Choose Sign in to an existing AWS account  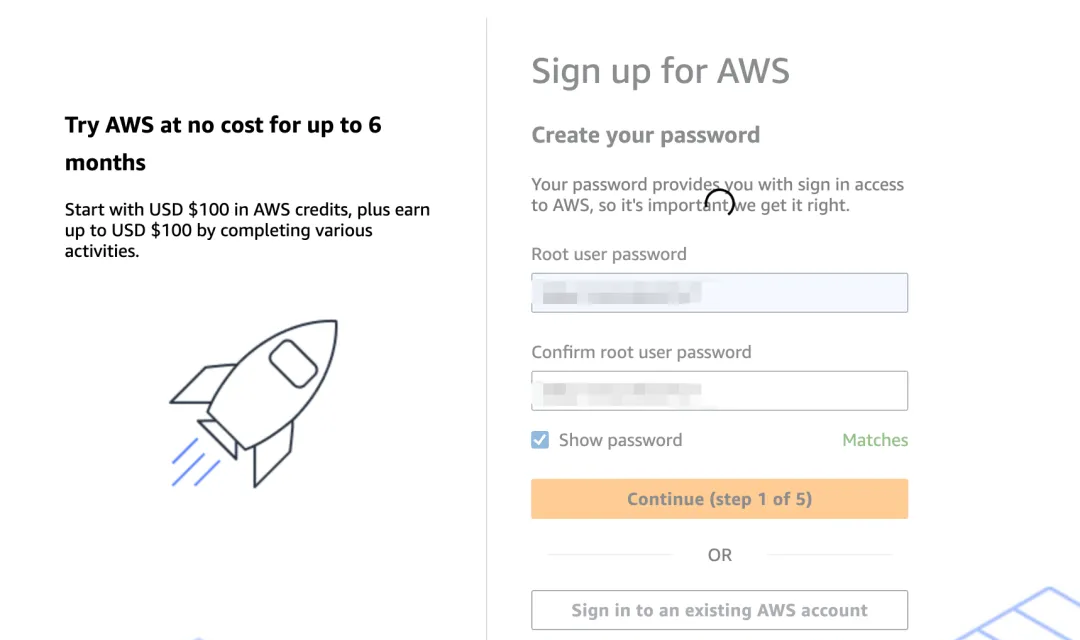coord(719,610)
